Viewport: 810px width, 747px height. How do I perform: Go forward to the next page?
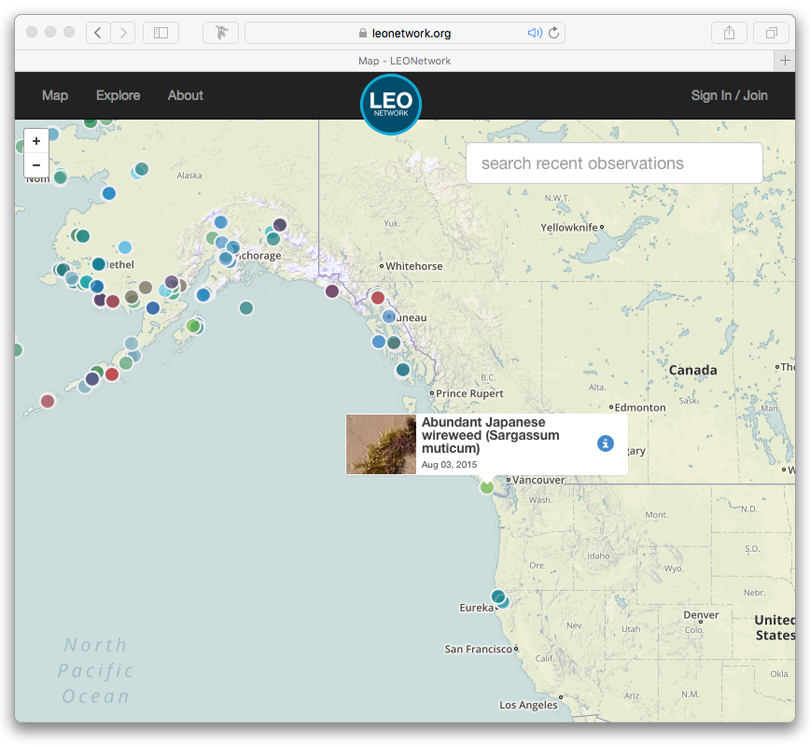(x=123, y=33)
